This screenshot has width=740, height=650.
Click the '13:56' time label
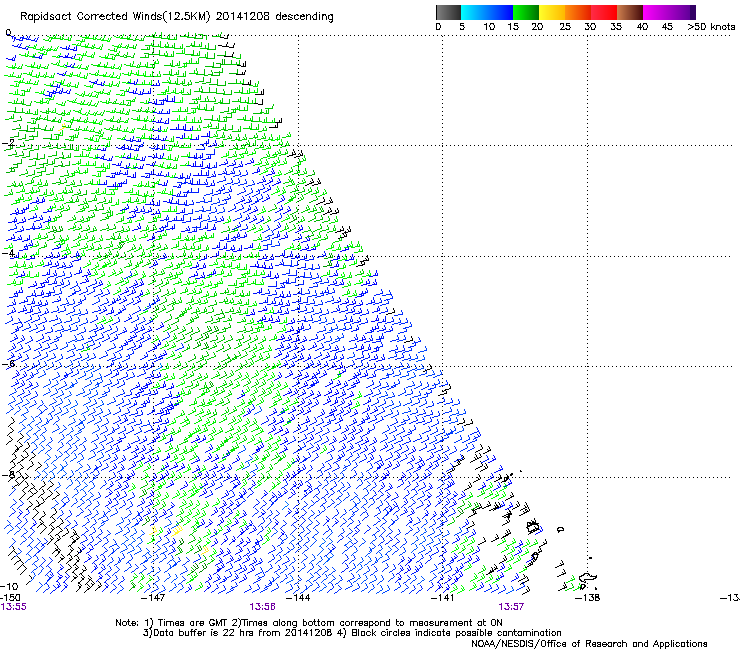262,607
